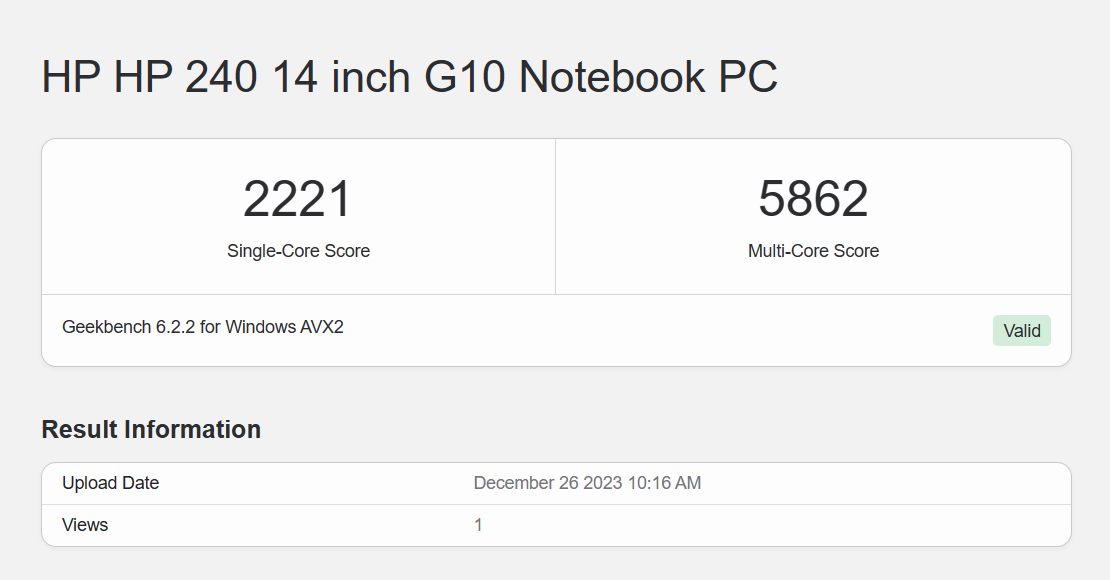Click the word "Notebook" in the title
This screenshot has width=1110, height=580.
click(x=592, y=78)
